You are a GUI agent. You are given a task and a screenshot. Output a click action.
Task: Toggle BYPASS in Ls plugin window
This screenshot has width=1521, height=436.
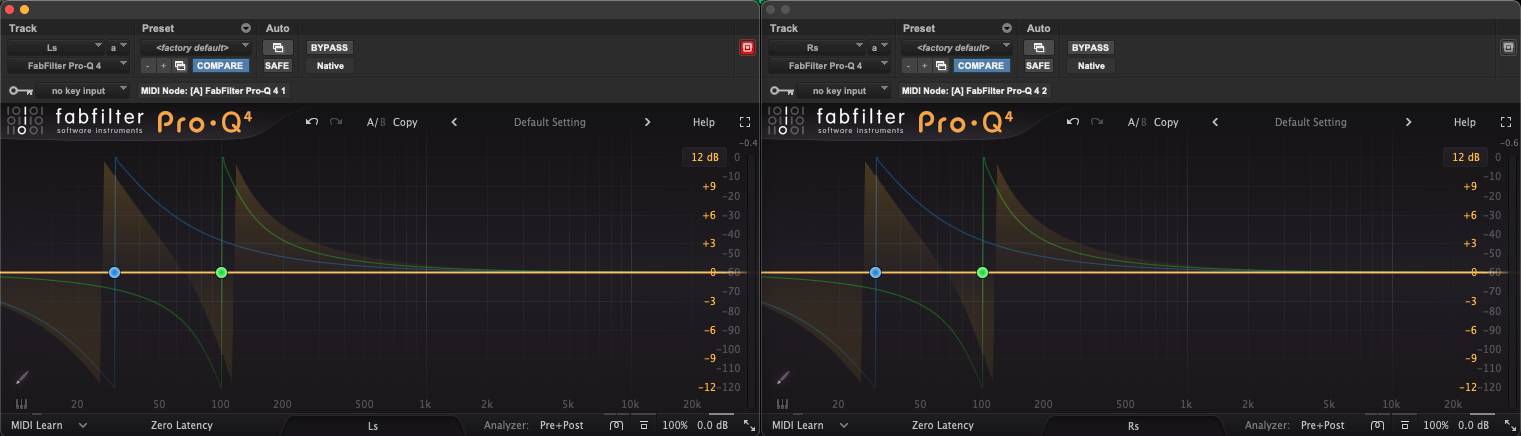click(330, 47)
